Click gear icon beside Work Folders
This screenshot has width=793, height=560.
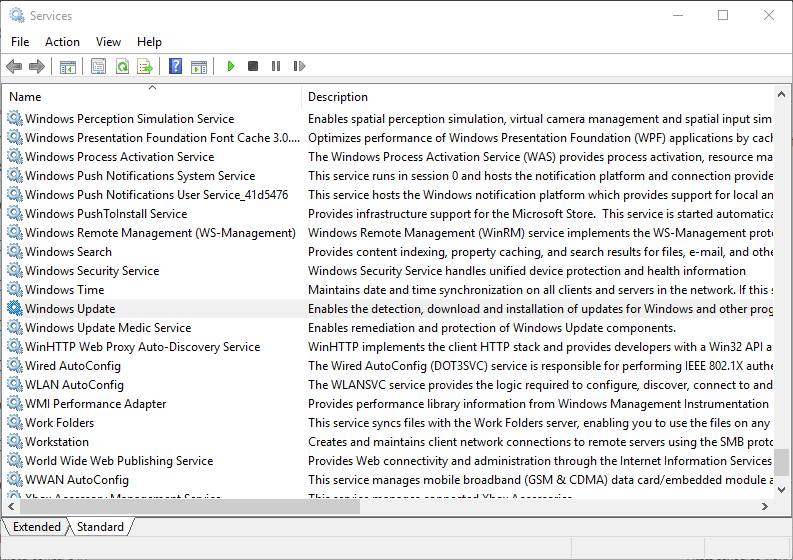pos(15,422)
